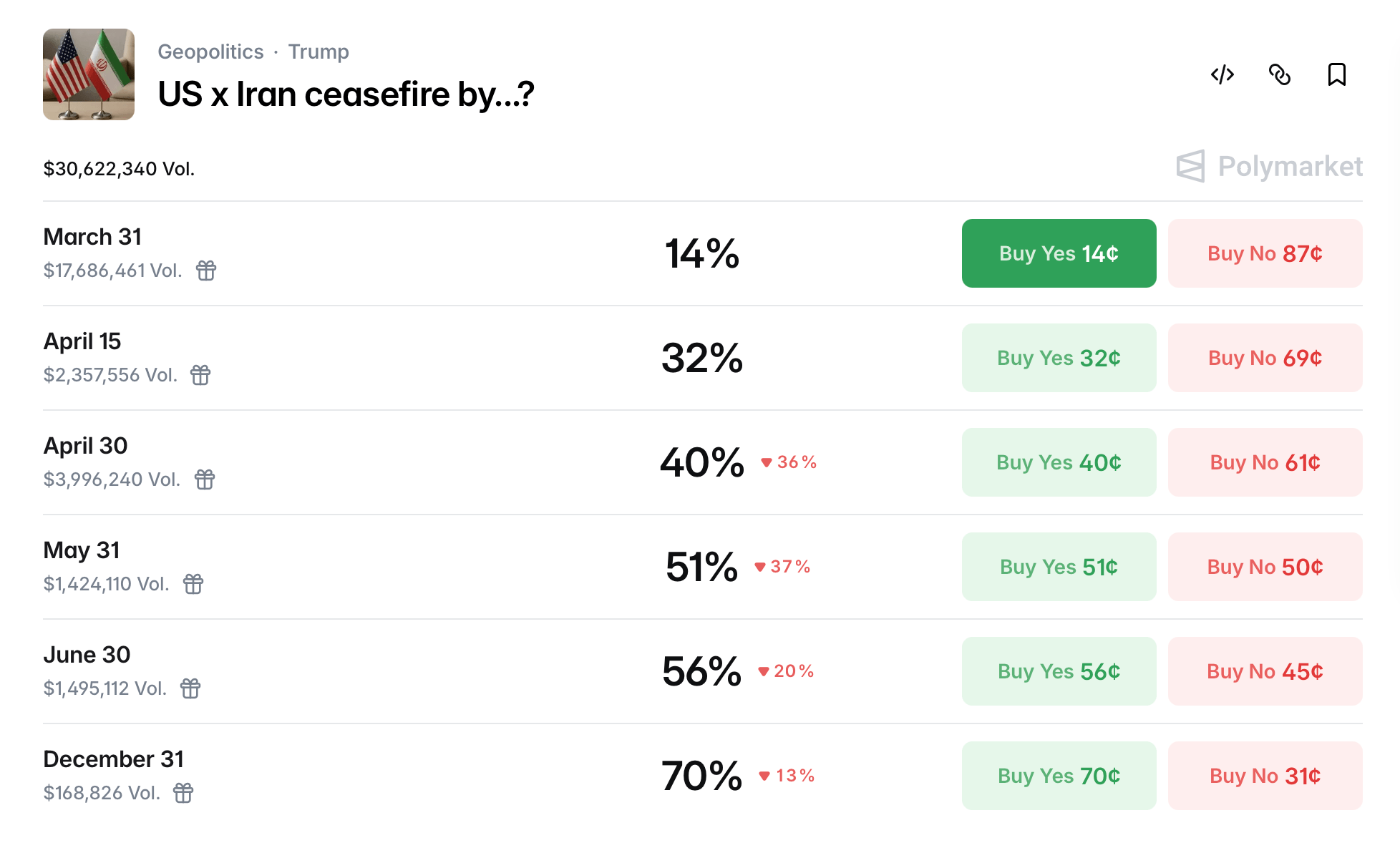Viewport: 1400px width, 843px height.
Task: Click the embed code icon
Action: 1222,74
